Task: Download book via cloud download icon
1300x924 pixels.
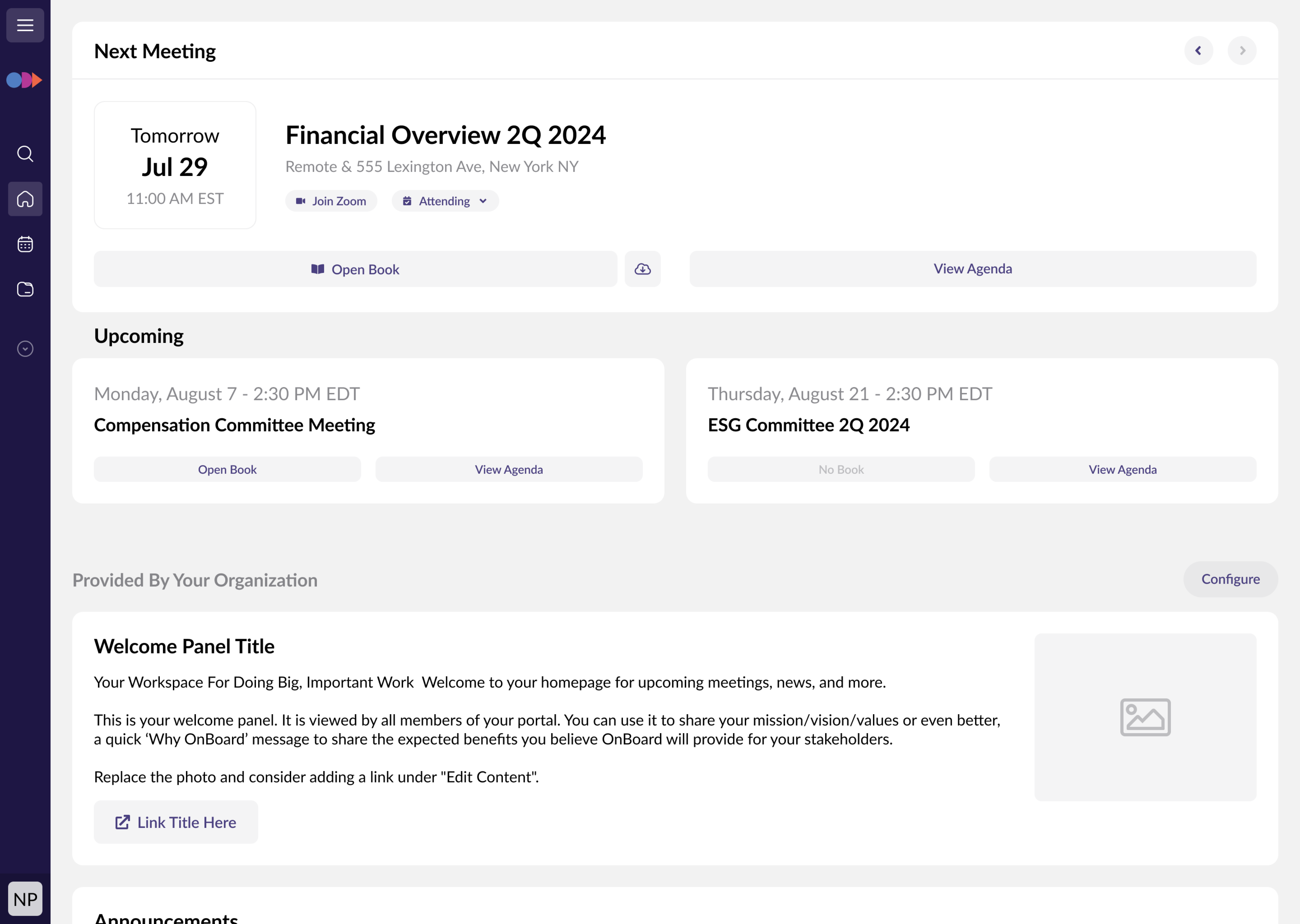Action: coord(643,269)
